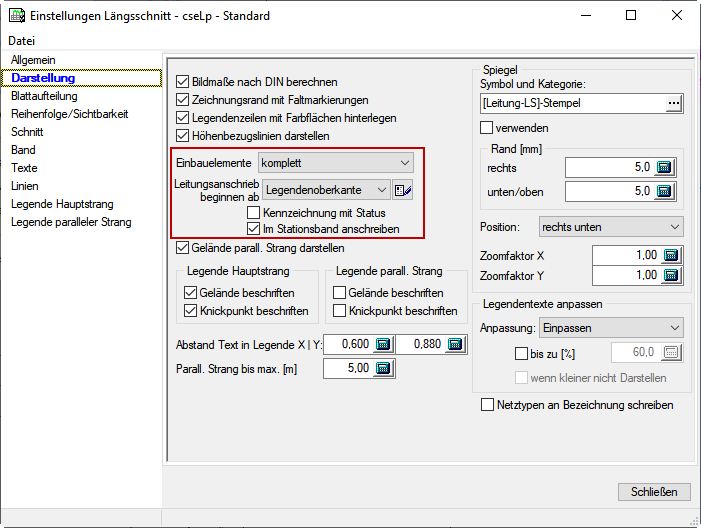701x528 pixels.
Task: Open calculator for Parall. Strang max value
Action: (383, 369)
